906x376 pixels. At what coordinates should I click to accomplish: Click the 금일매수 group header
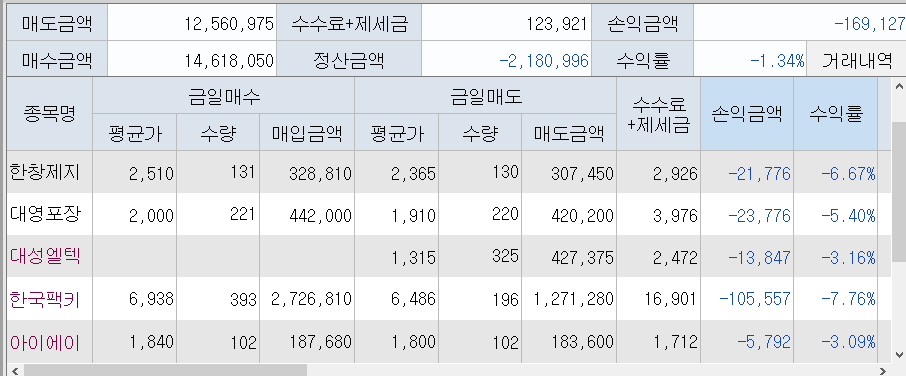(224, 96)
